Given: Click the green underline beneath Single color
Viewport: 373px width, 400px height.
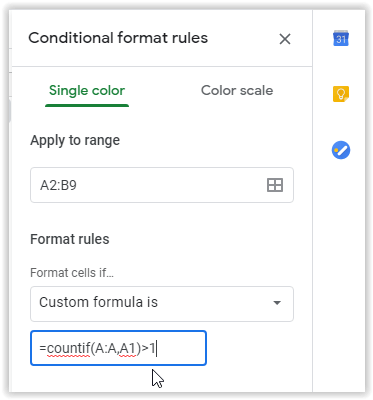Looking at the screenshot, I should [87, 105].
